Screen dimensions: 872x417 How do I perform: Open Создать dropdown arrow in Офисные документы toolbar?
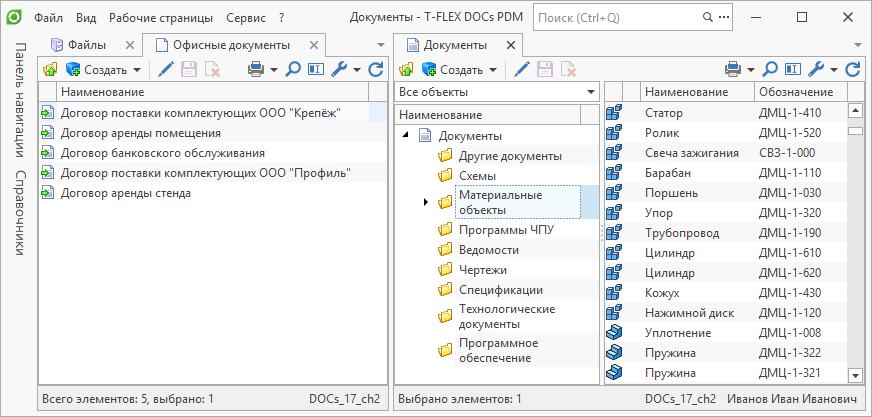pos(137,70)
